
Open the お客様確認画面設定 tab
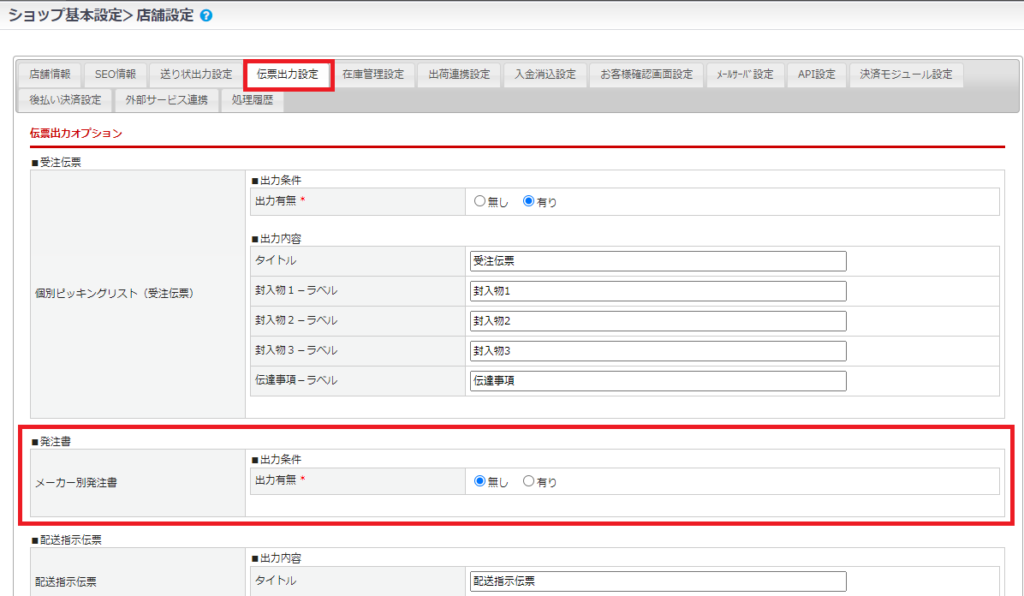click(646, 75)
